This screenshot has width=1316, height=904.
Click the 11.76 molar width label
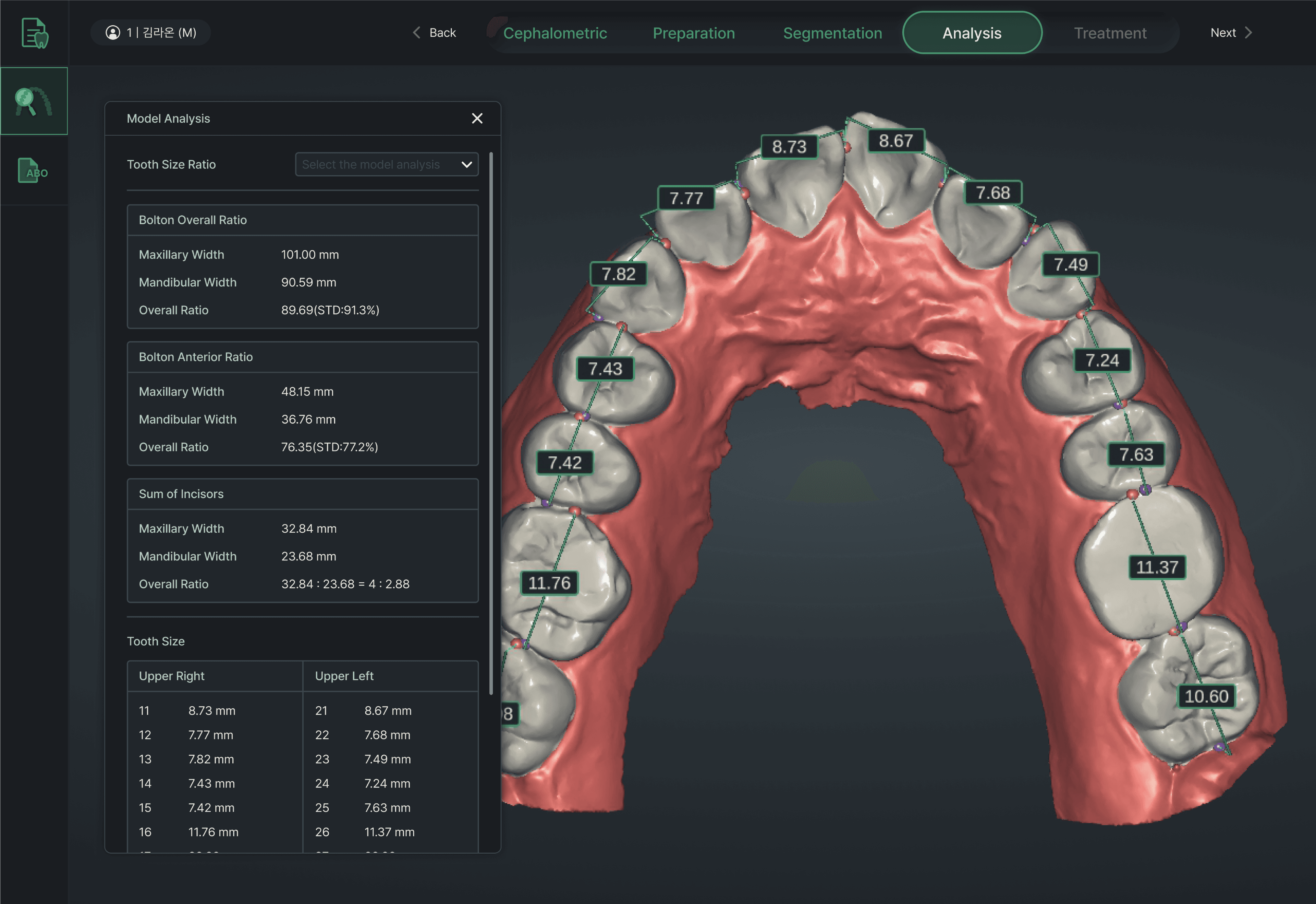[x=549, y=583]
